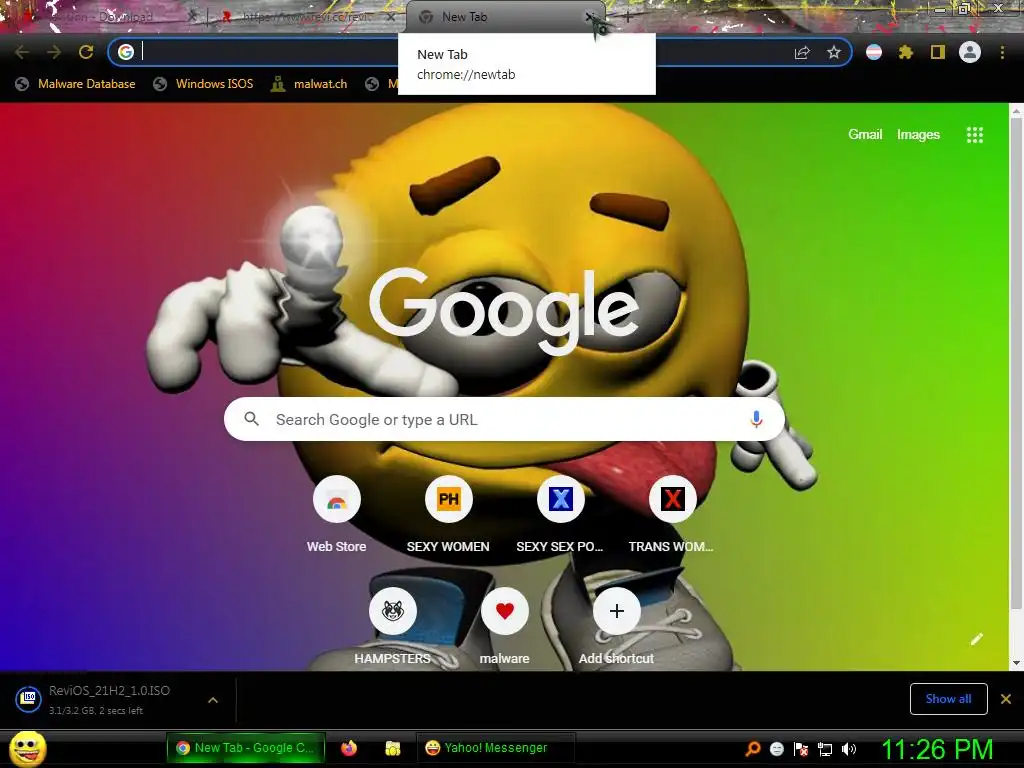Select the New Tab tab
This screenshot has height=768, width=1024.
(x=496, y=17)
